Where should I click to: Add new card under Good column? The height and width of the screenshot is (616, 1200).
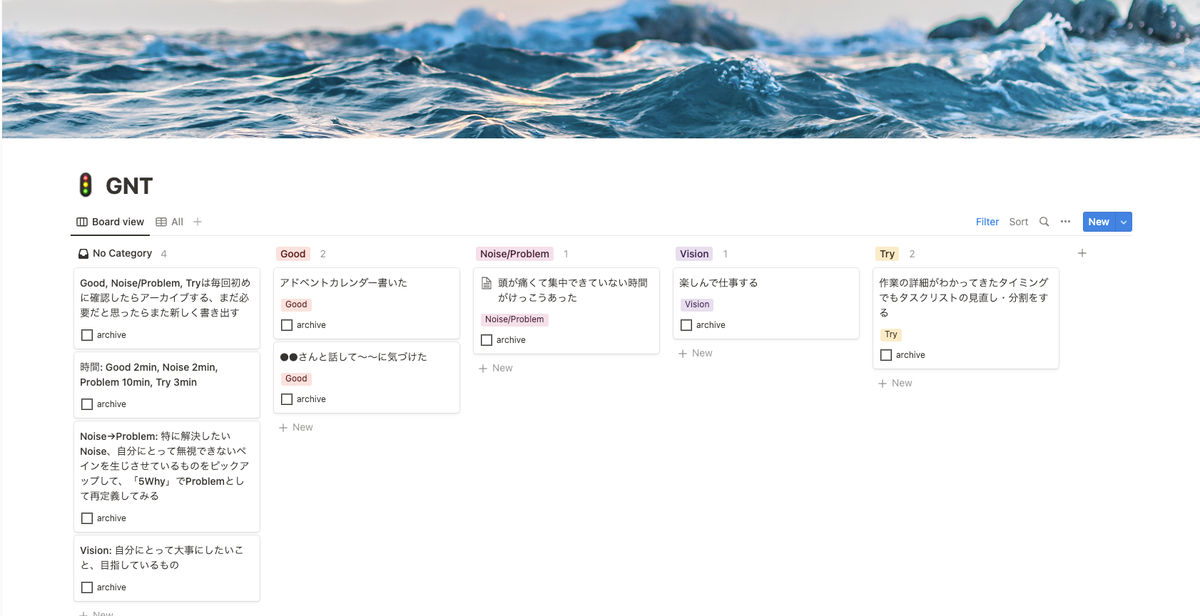(296, 427)
